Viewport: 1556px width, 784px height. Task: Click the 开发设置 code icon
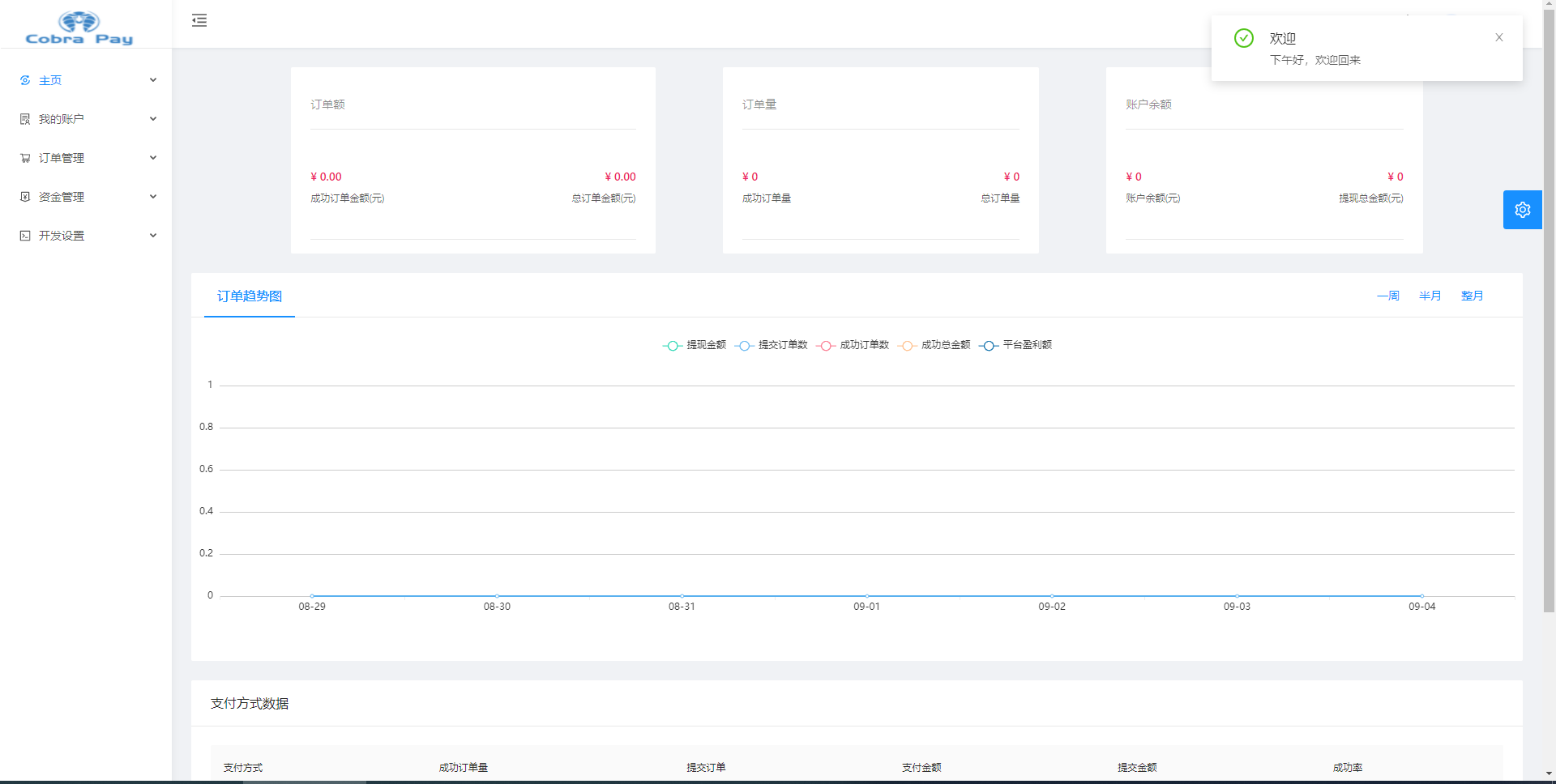25,236
